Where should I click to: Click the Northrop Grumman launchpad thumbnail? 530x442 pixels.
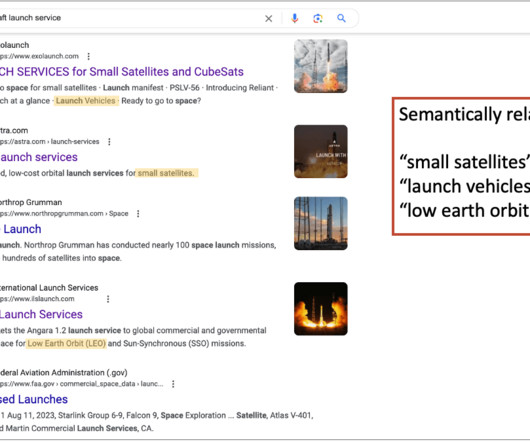[321, 223]
